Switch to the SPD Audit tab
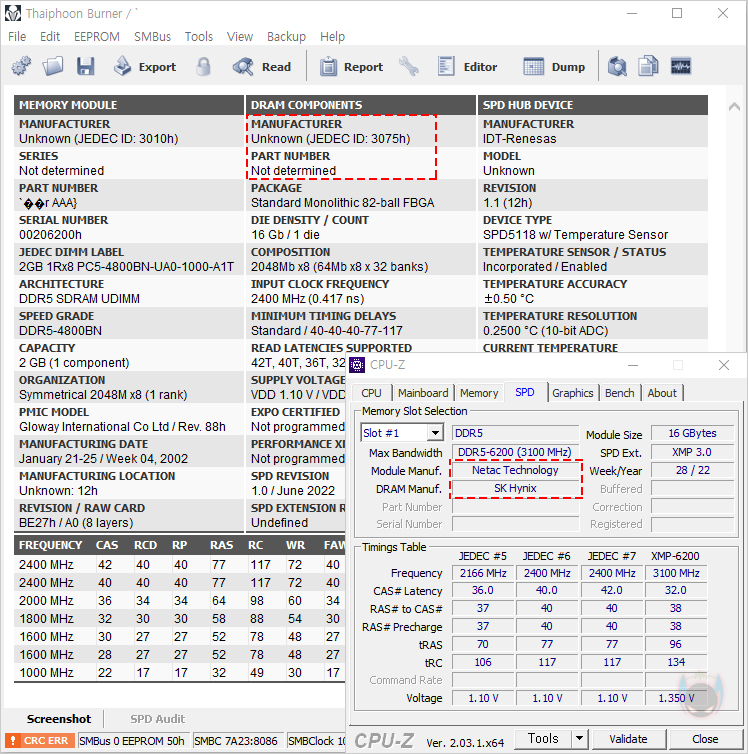The height and width of the screenshot is (754, 748). click(158, 719)
